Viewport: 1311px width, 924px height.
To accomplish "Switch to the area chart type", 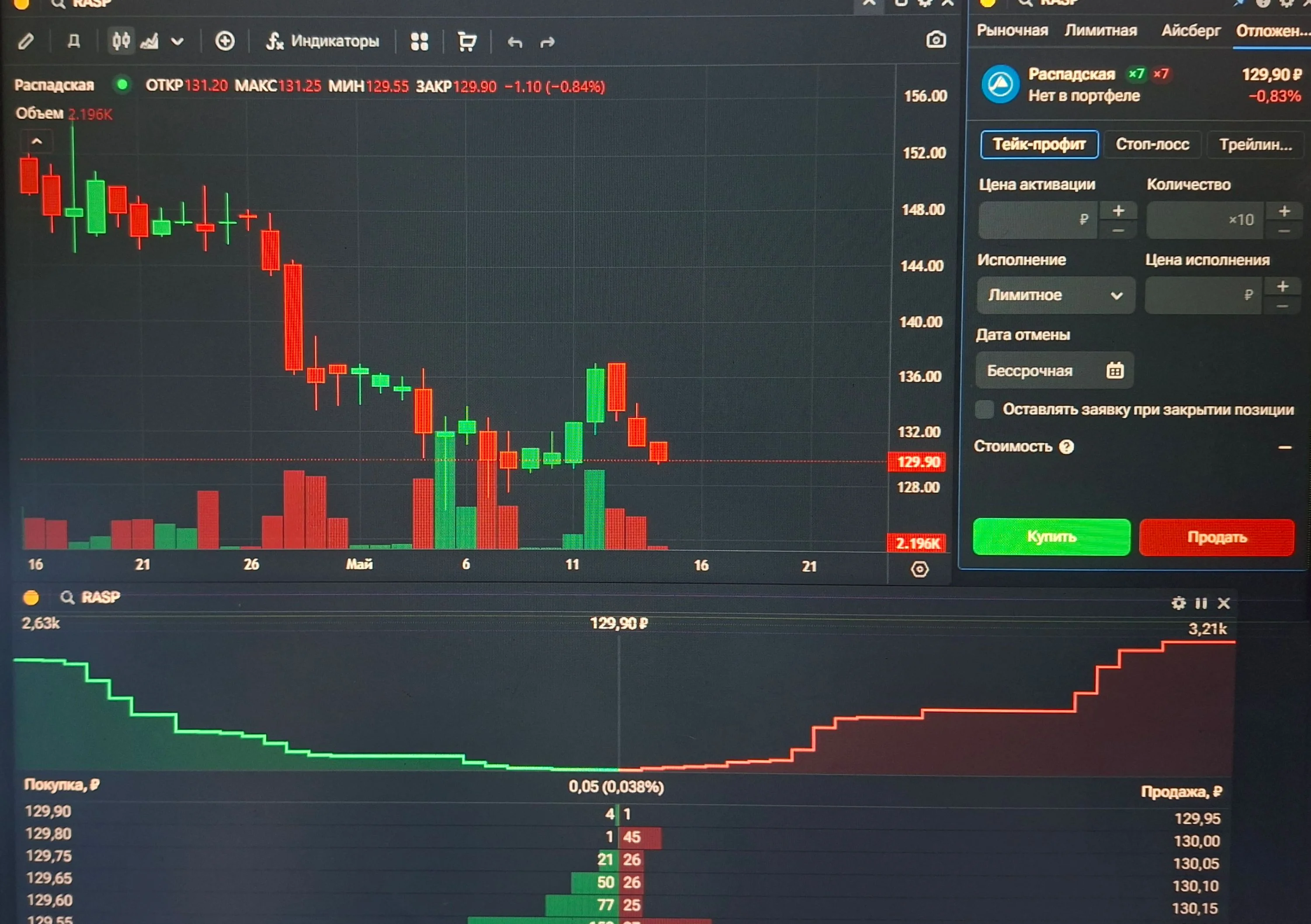I will point(149,41).
